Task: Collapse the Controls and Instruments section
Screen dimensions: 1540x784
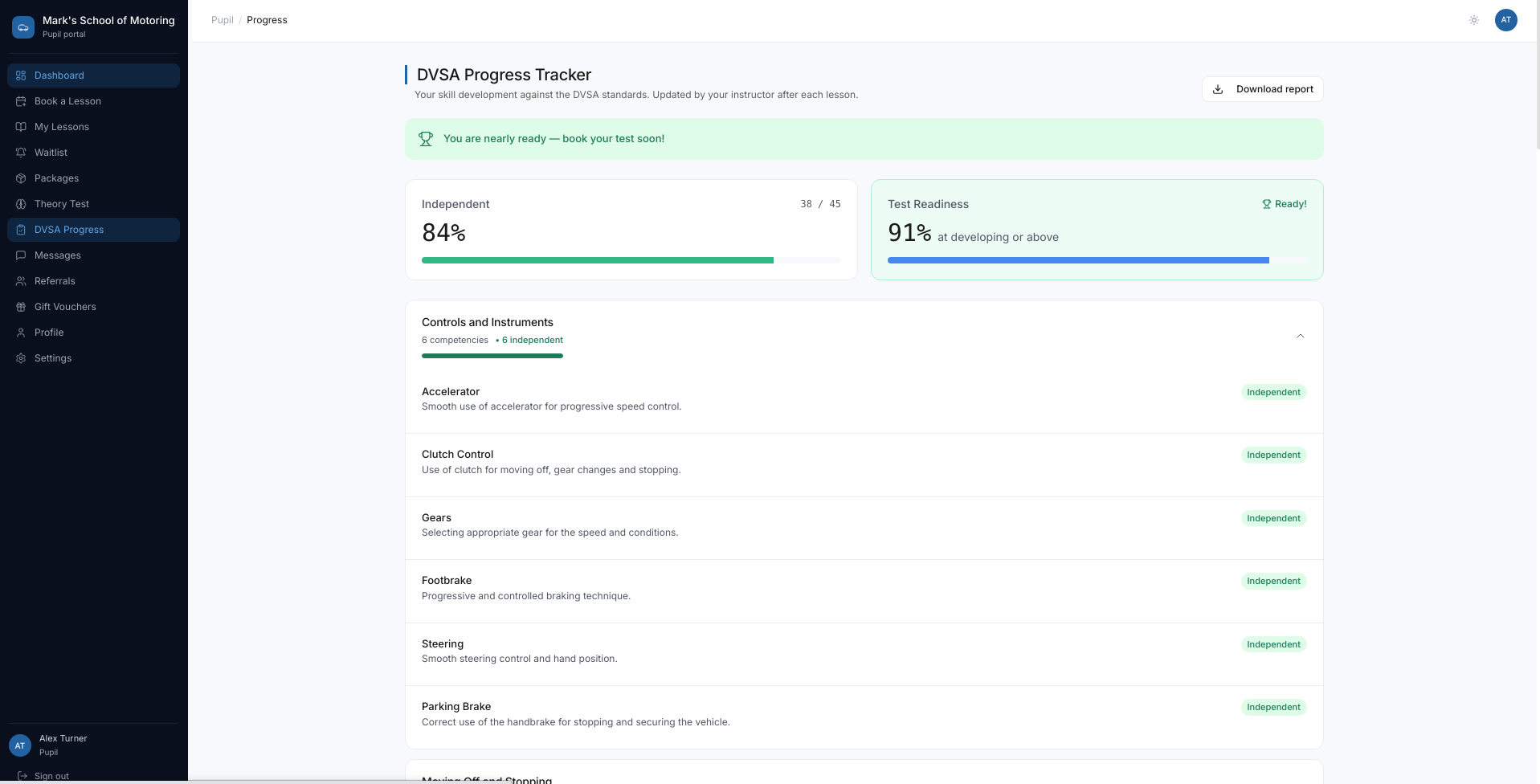Action: tap(1300, 336)
